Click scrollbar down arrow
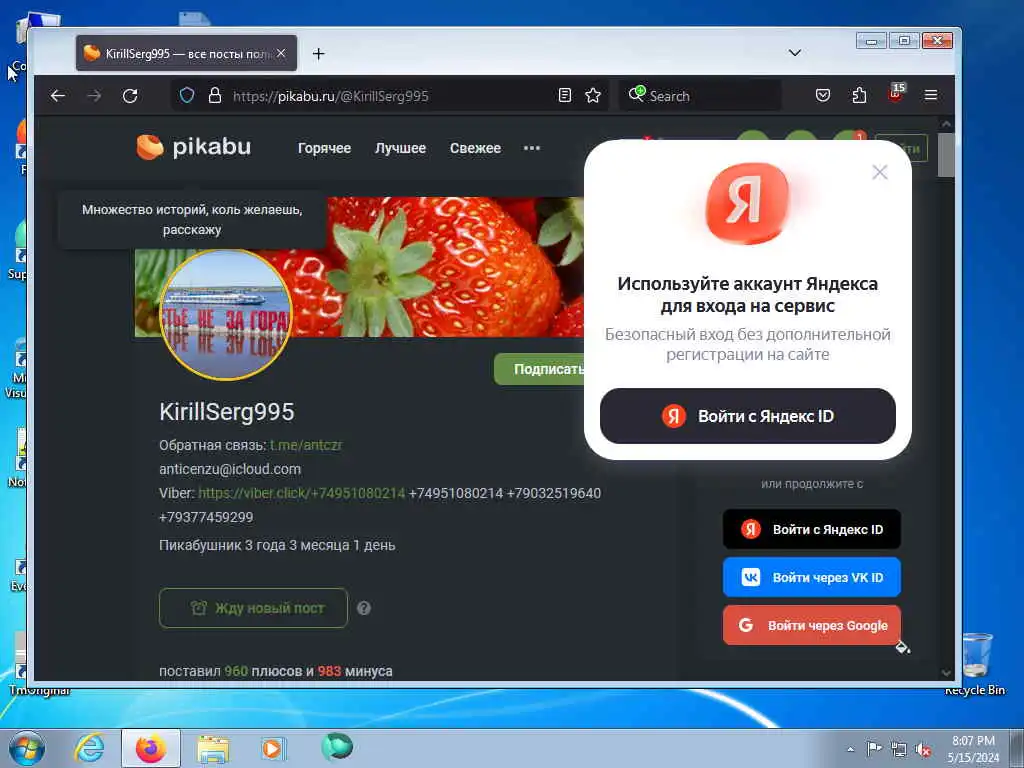Viewport: 1024px width, 768px height. point(946,673)
